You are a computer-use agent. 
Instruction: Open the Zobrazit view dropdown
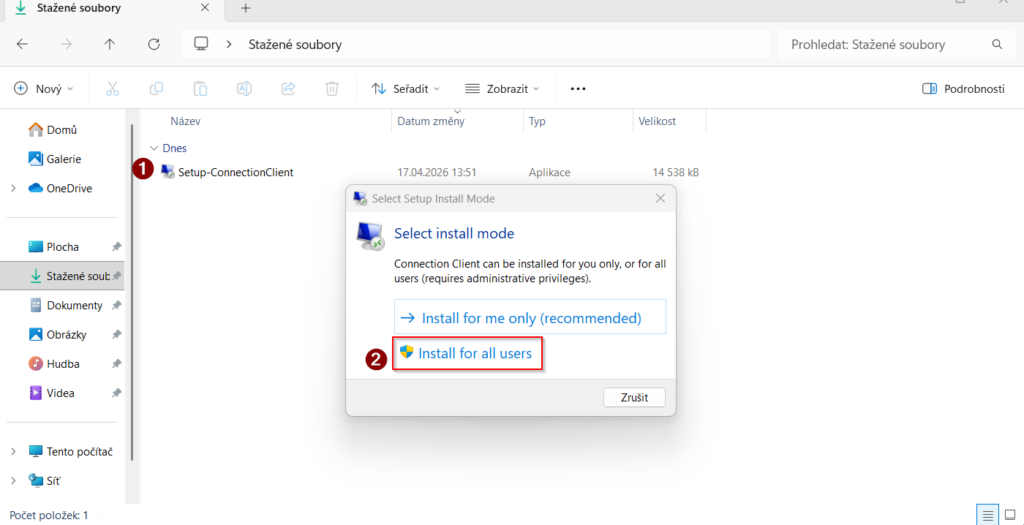click(x=502, y=89)
